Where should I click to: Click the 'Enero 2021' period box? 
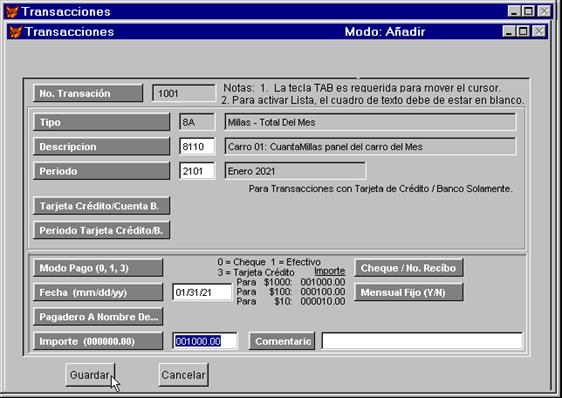tap(295, 171)
